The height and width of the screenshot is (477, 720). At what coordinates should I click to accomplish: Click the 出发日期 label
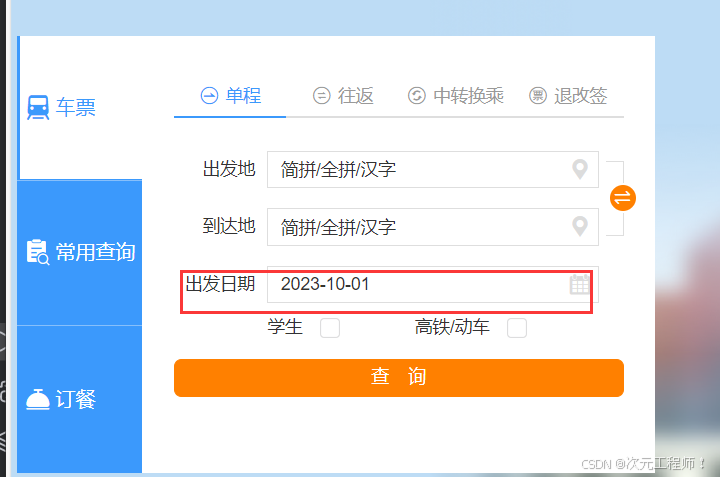[220, 284]
